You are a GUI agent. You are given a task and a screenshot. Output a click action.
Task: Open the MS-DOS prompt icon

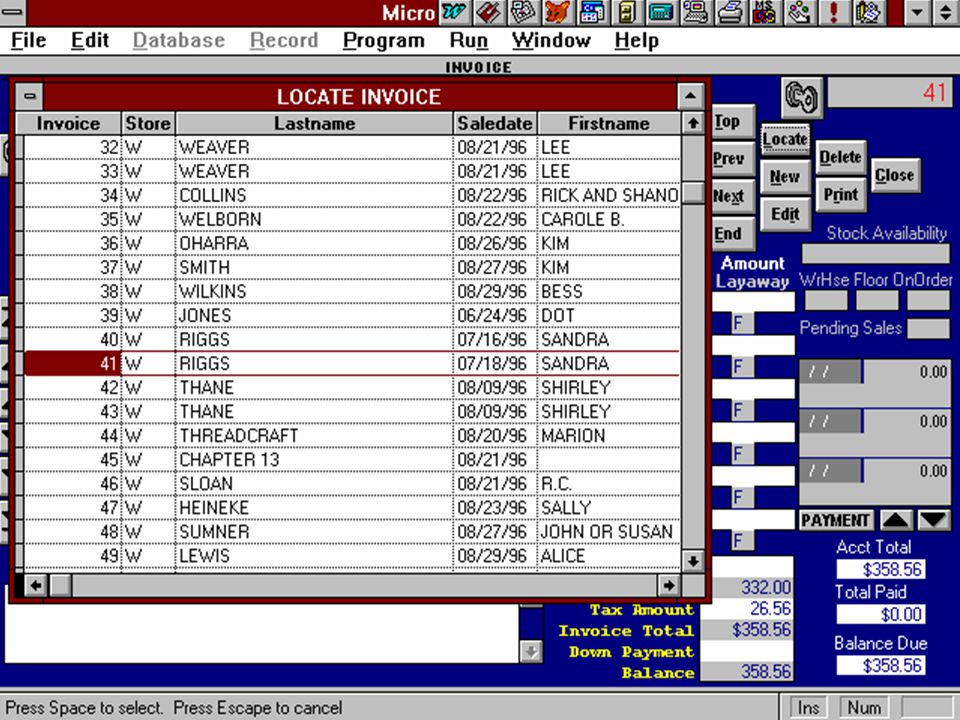tap(764, 12)
